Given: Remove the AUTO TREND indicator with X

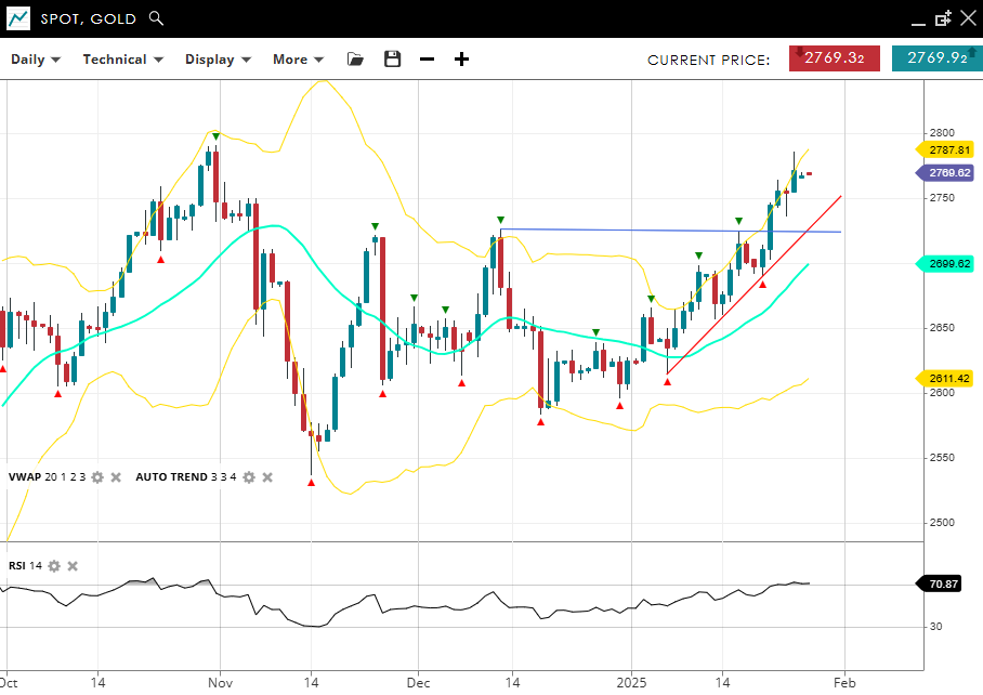Looking at the screenshot, I should pyautogui.click(x=267, y=477).
